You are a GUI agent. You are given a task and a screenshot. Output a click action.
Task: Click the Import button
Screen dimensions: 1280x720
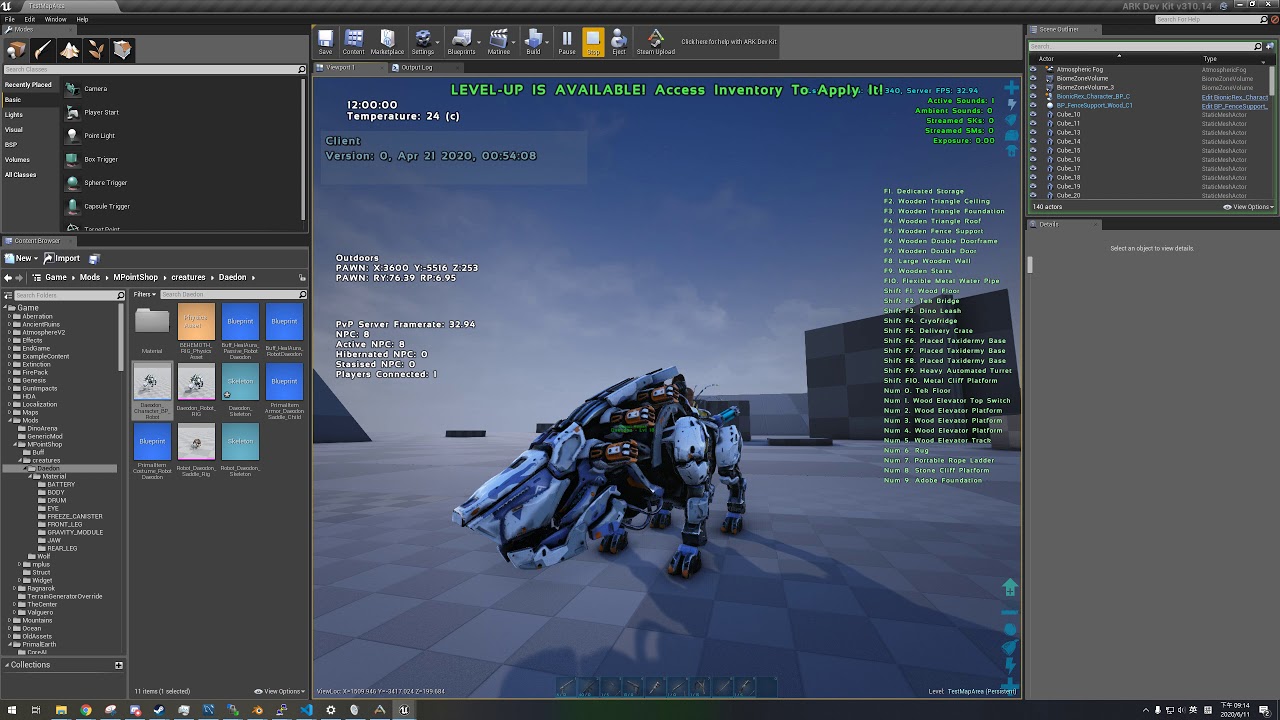tap(62, 258)
